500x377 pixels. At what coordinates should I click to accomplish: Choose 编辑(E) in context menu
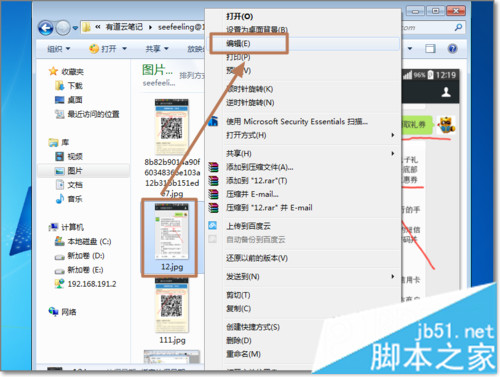click(x=238, y=44)
